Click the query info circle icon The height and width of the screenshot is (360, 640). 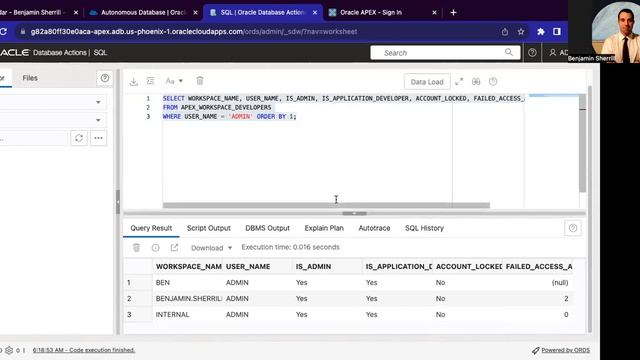156,247
